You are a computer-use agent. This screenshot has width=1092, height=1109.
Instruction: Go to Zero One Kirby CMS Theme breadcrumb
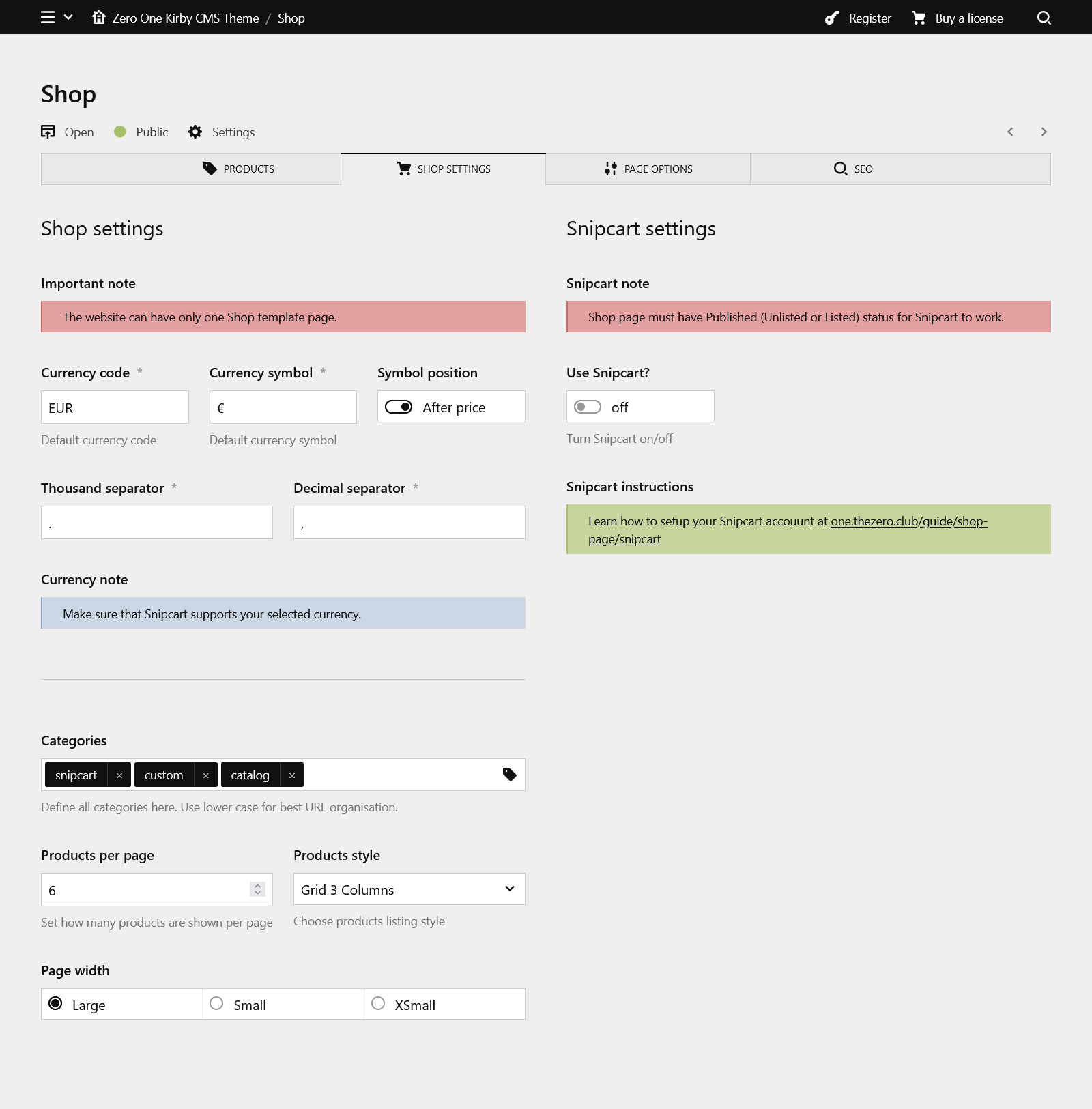tap(186, 18)
